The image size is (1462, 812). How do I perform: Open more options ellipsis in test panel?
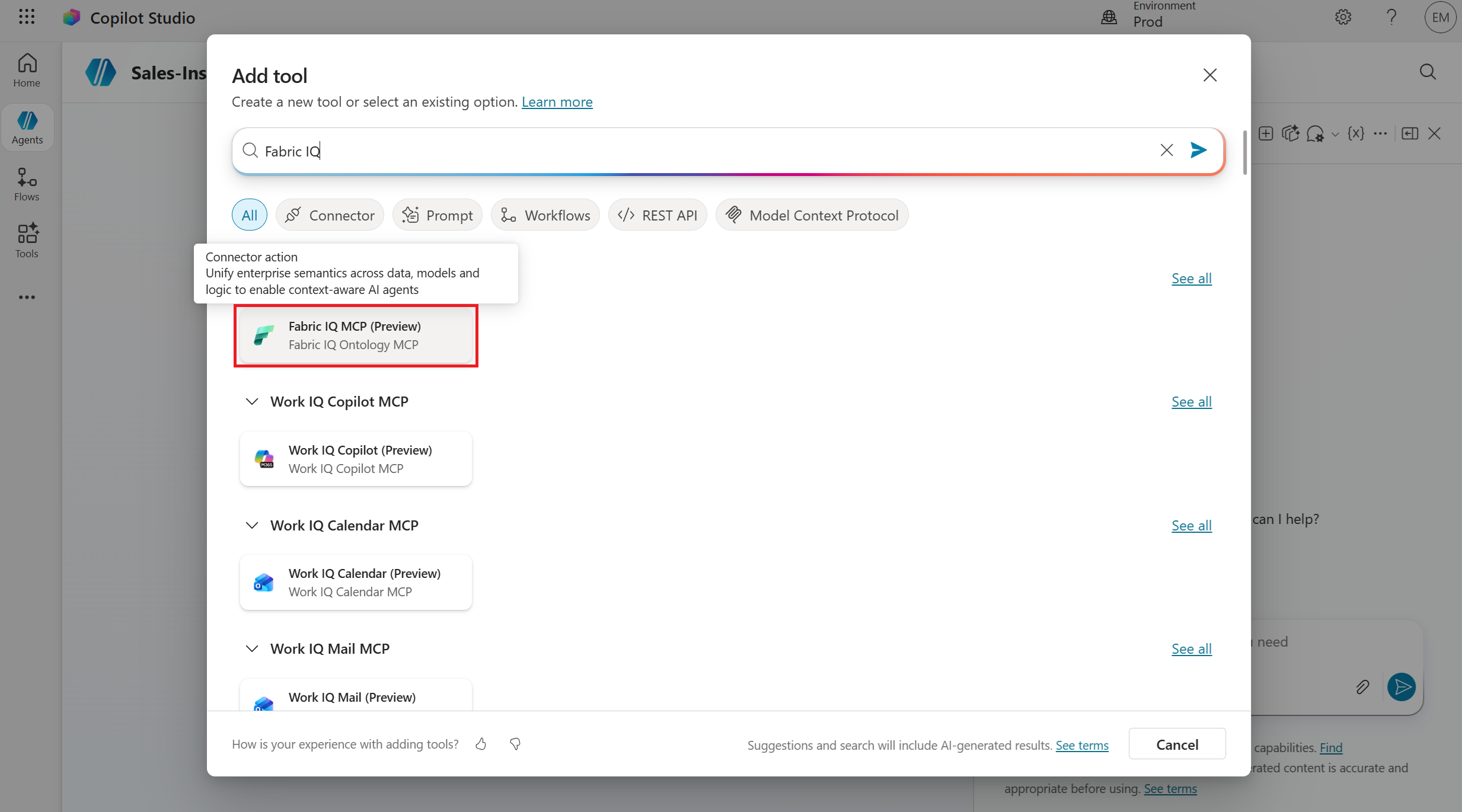[1380, 133]
